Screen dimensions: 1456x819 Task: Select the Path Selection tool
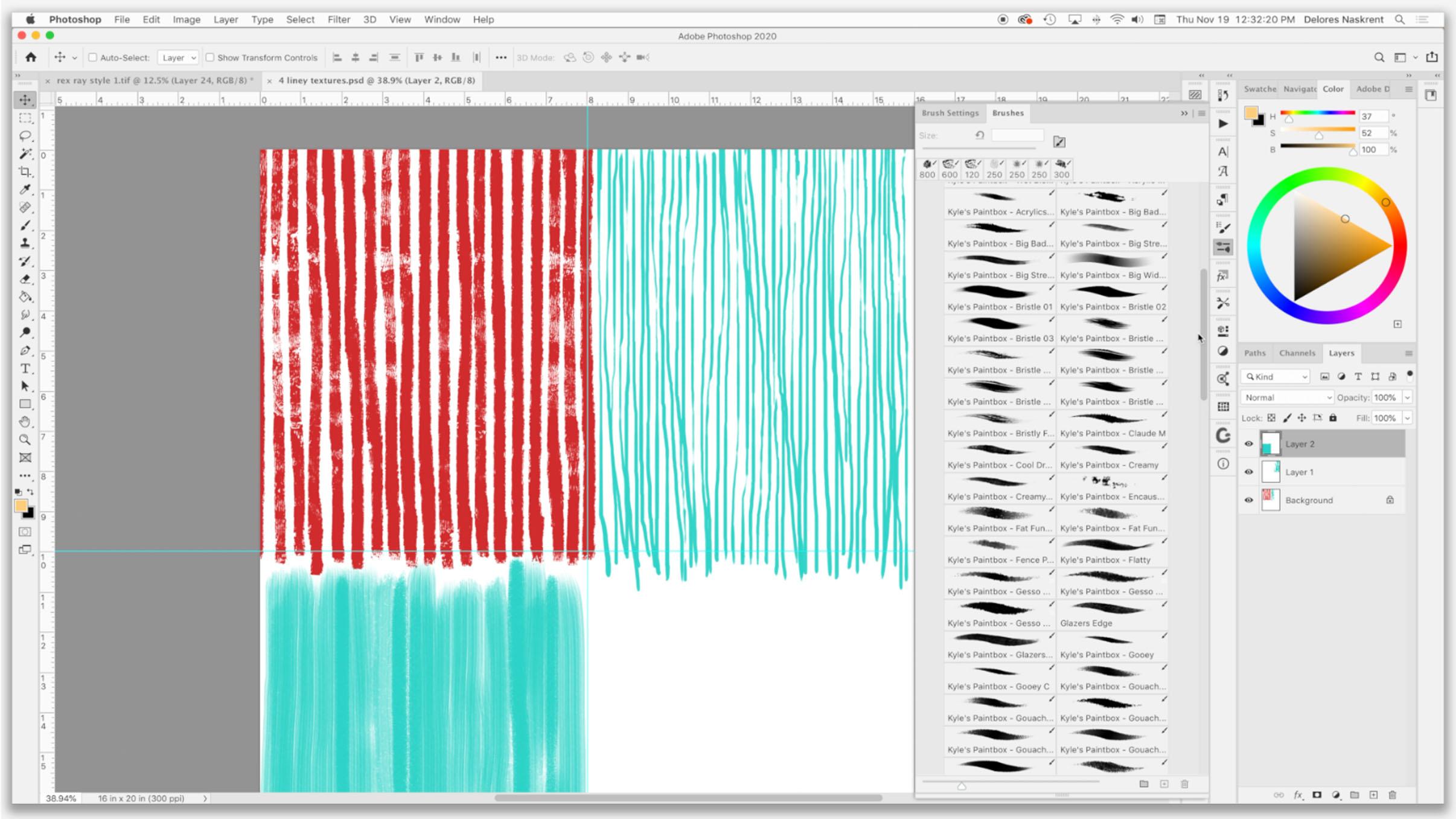(x=25, y=386)
